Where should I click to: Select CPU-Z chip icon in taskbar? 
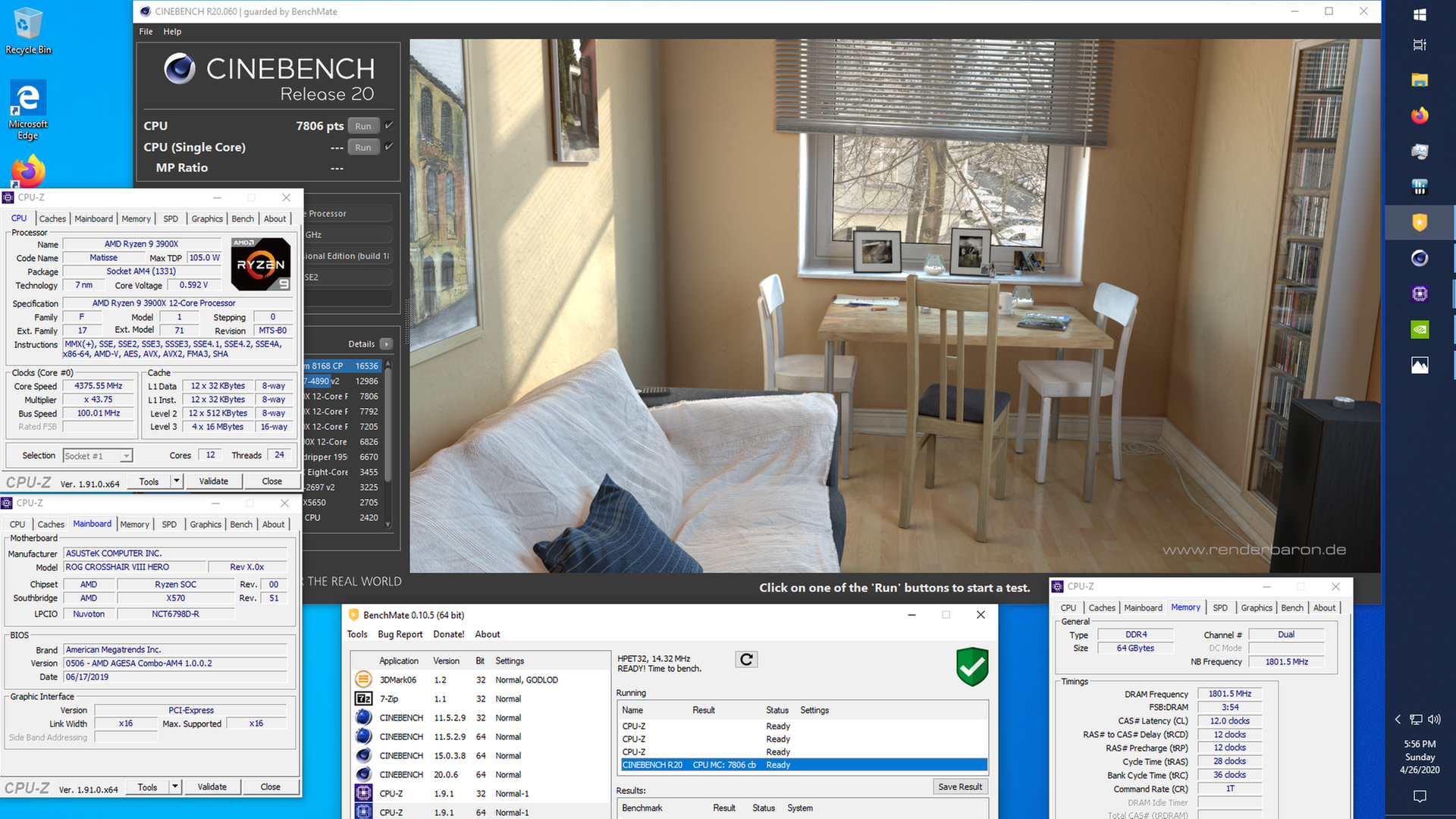1420,293
